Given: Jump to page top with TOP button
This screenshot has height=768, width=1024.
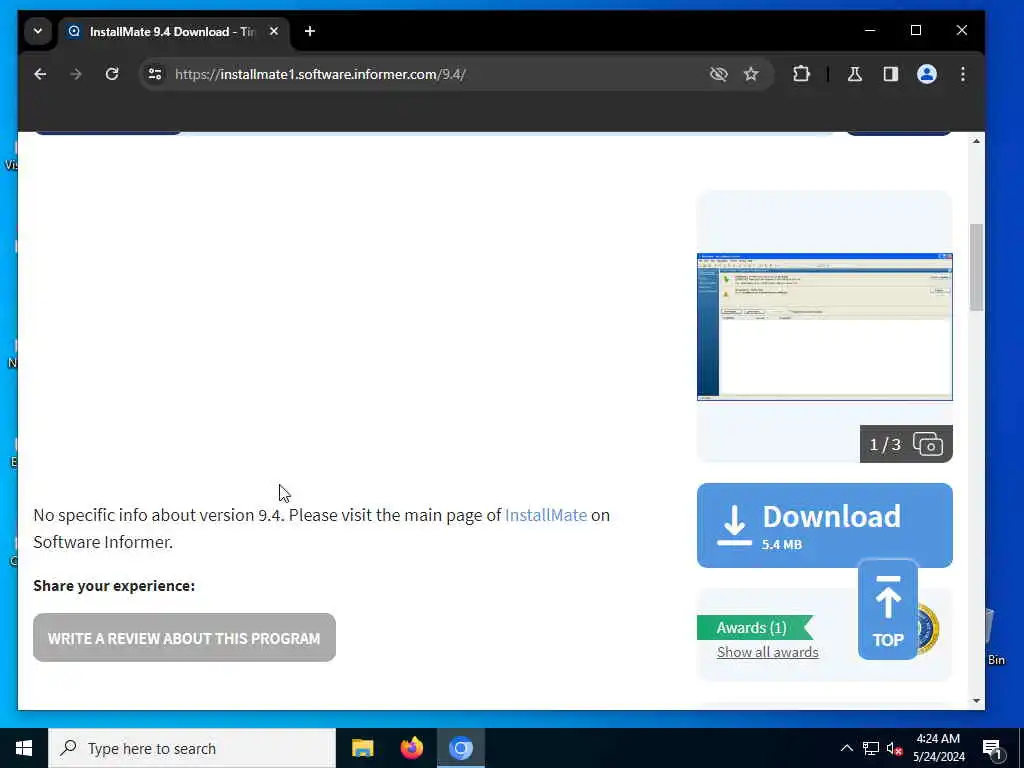Looking at the screenshot, I should click(x=888, y=610).
